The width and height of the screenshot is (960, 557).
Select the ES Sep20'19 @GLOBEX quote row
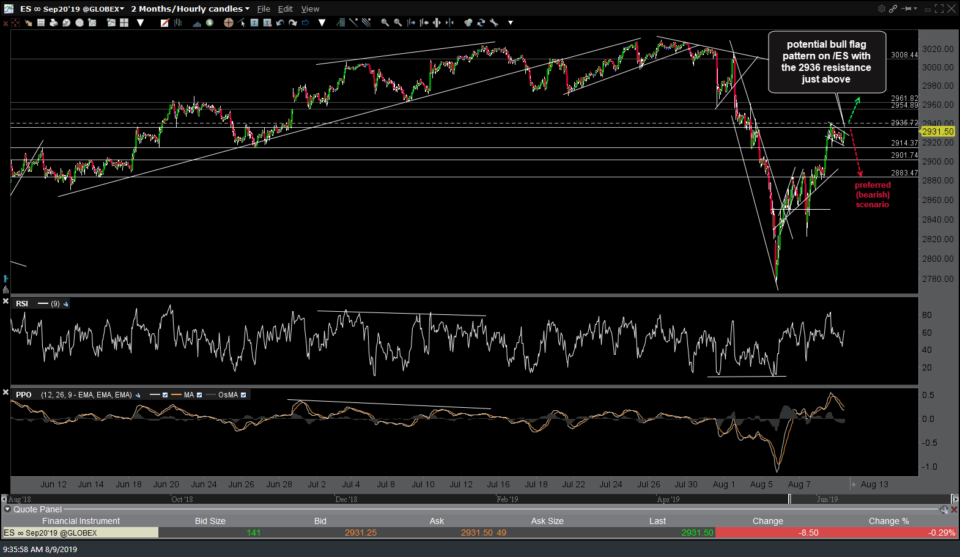click(480, 533)
